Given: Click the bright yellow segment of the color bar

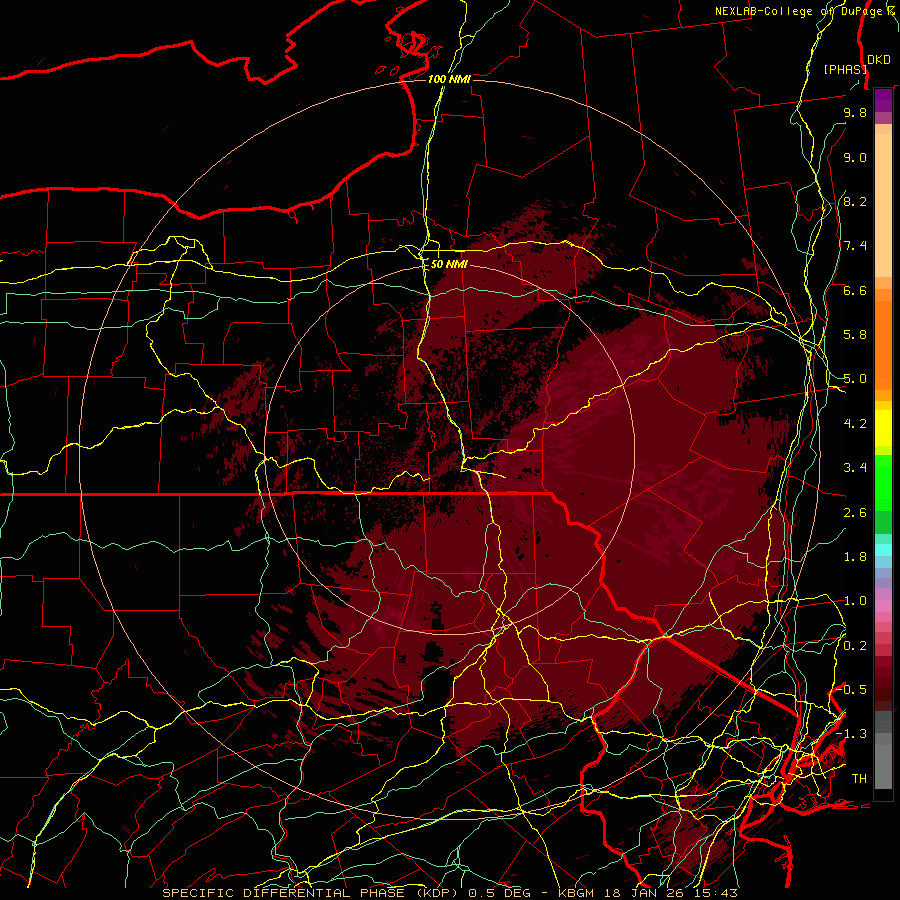Looking at the screenshot, I should [883, 428].
